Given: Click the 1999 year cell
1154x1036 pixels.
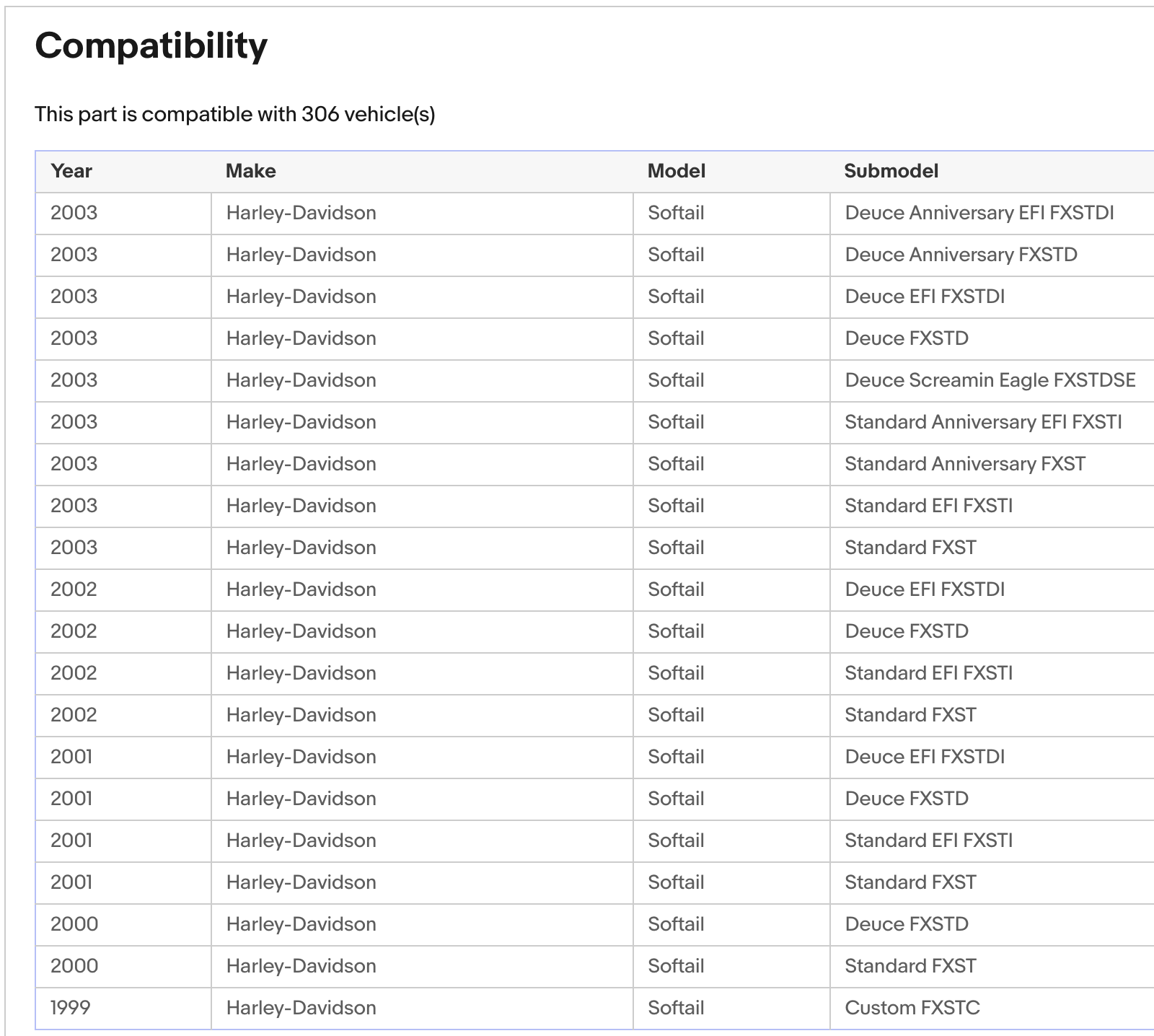Looking at the screenshot, I should pyautogui.click(x=71, y=1008).
